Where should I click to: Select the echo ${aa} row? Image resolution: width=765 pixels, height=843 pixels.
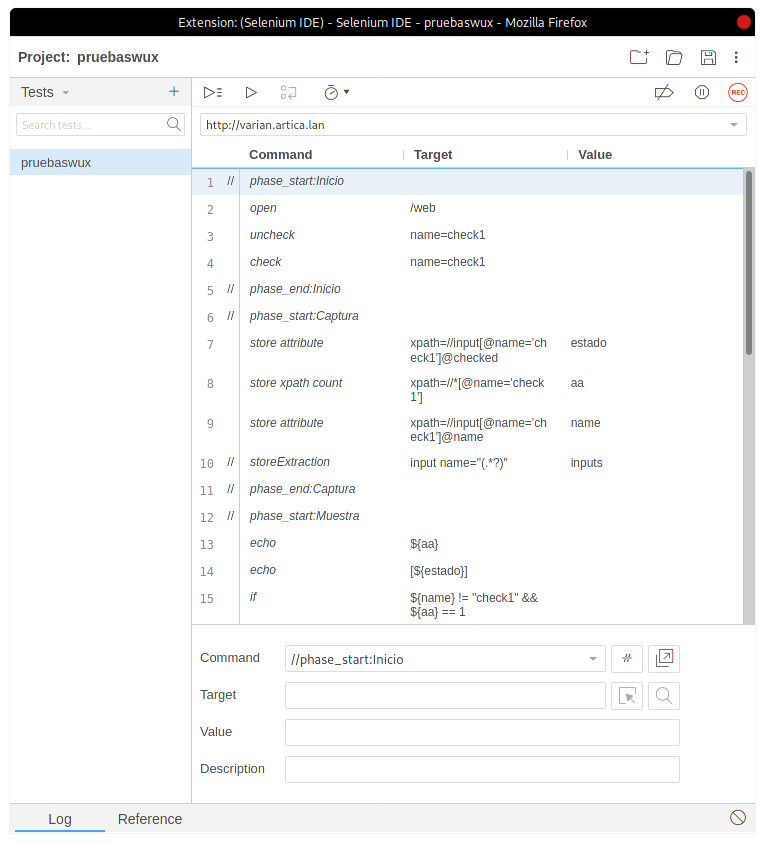(x=467, y=544)
